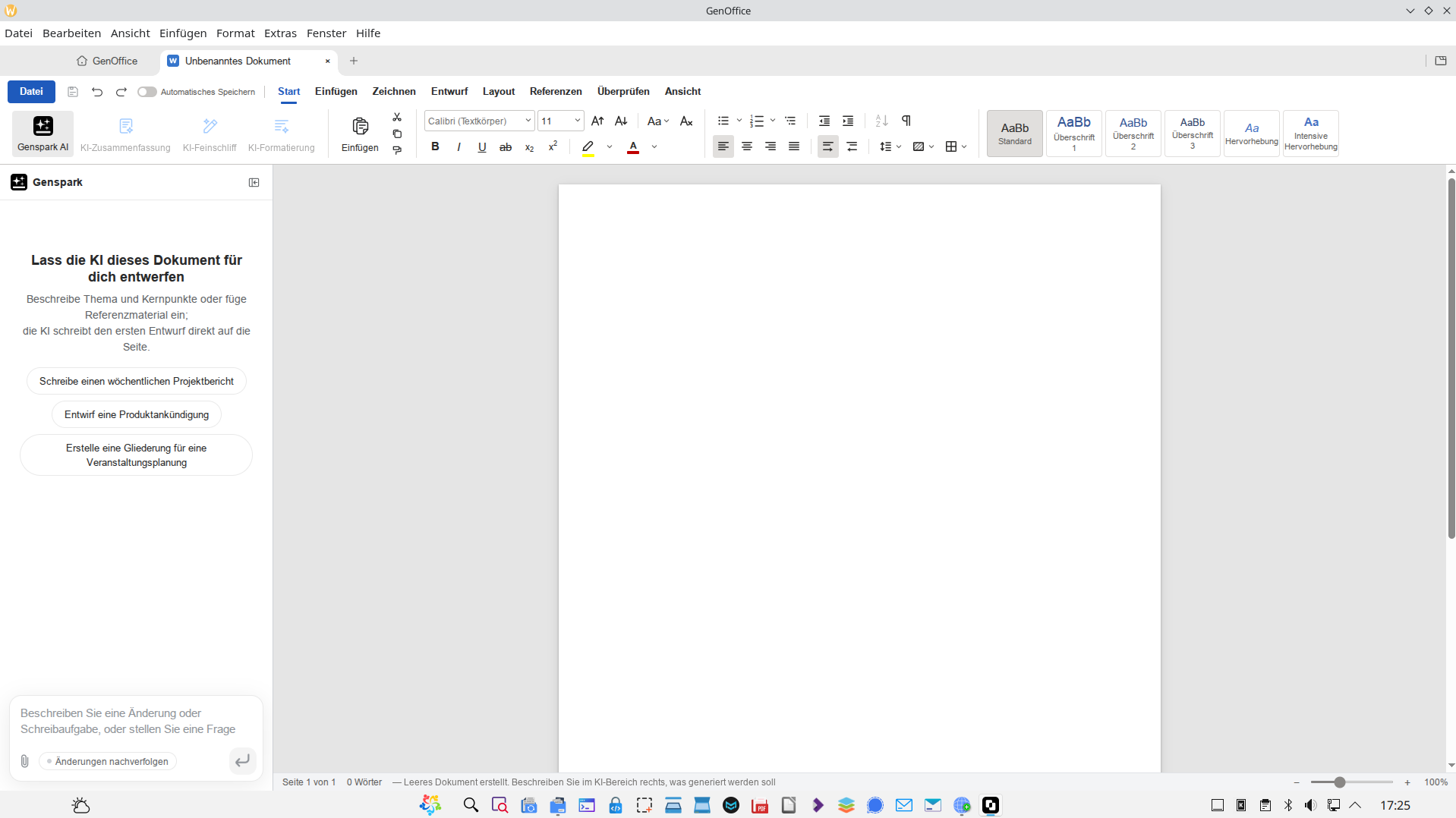Increase the paragraph indent

pyautogui.click(x=848, y=121)
